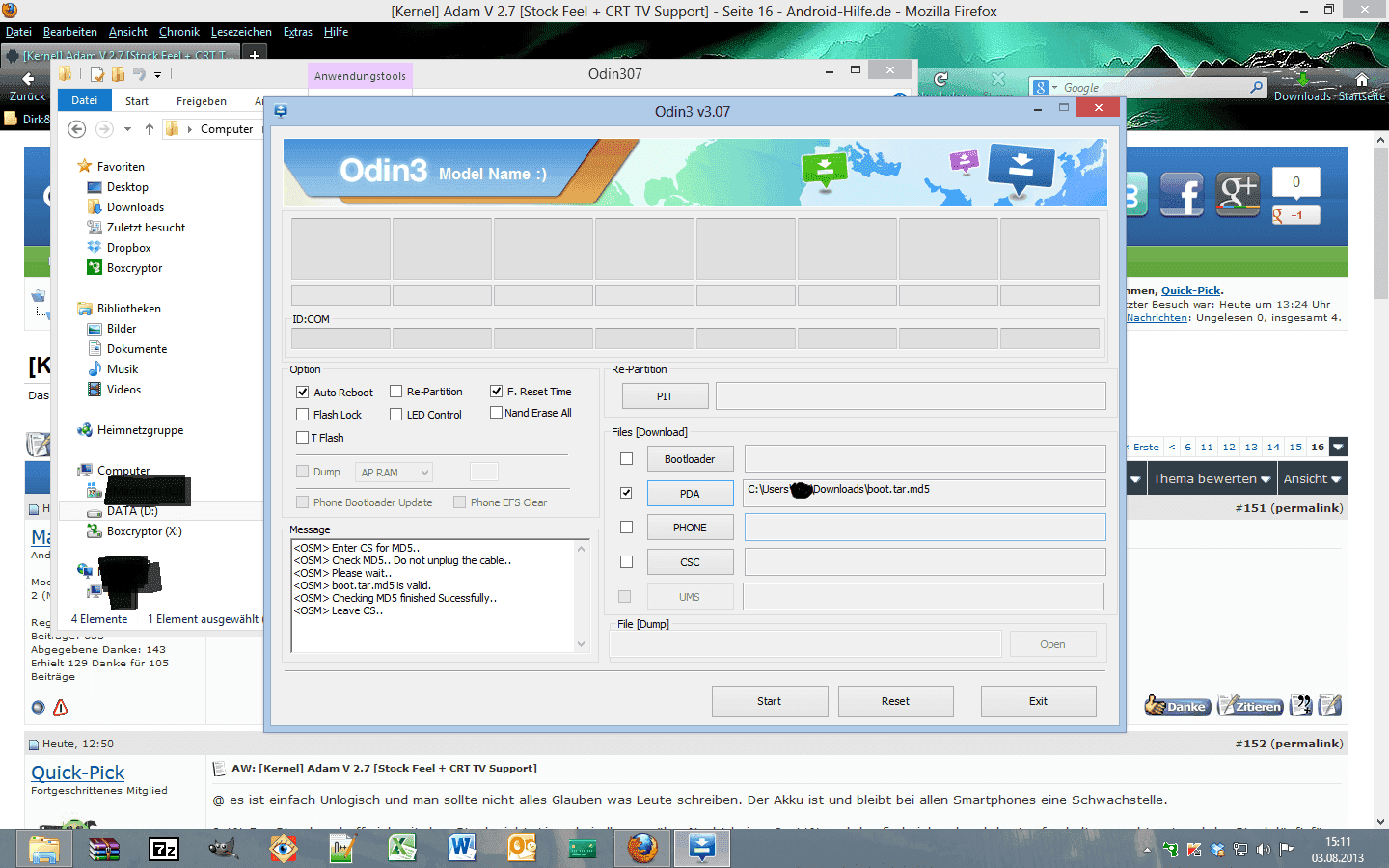Click the Odin3 taskbar icon
The height and width of the screenshot is (868, 1389).
point(701,849)
